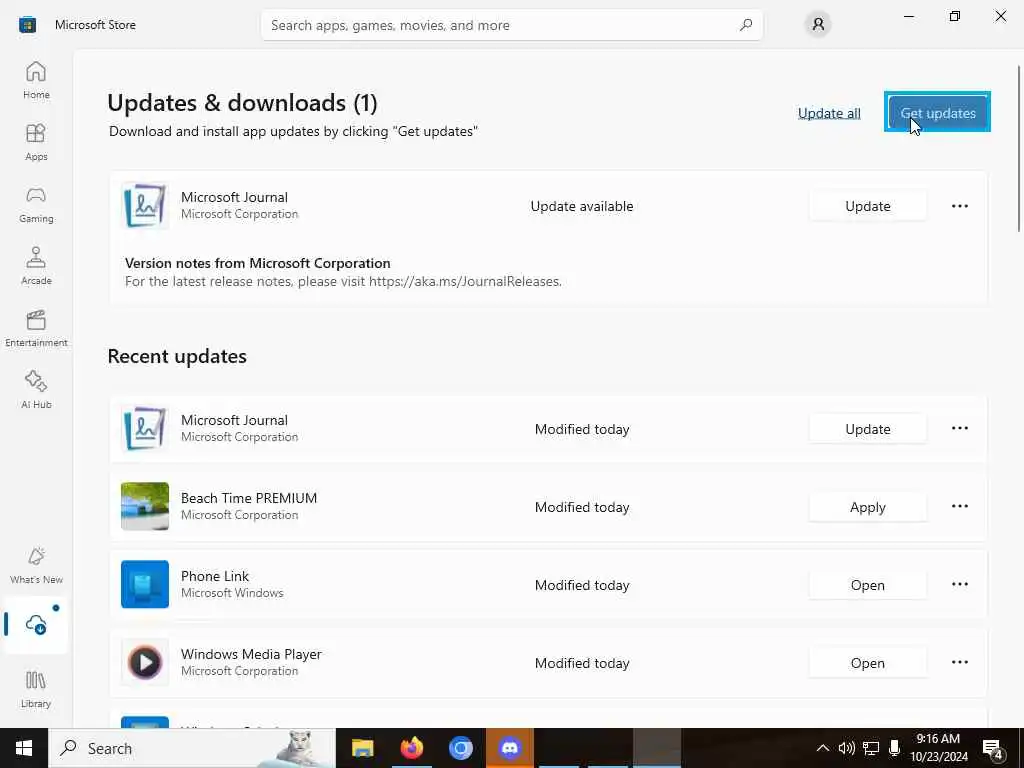
Task: Click 'Modified today' beside Beach Time PREMIUM
Action: point(582,507)
